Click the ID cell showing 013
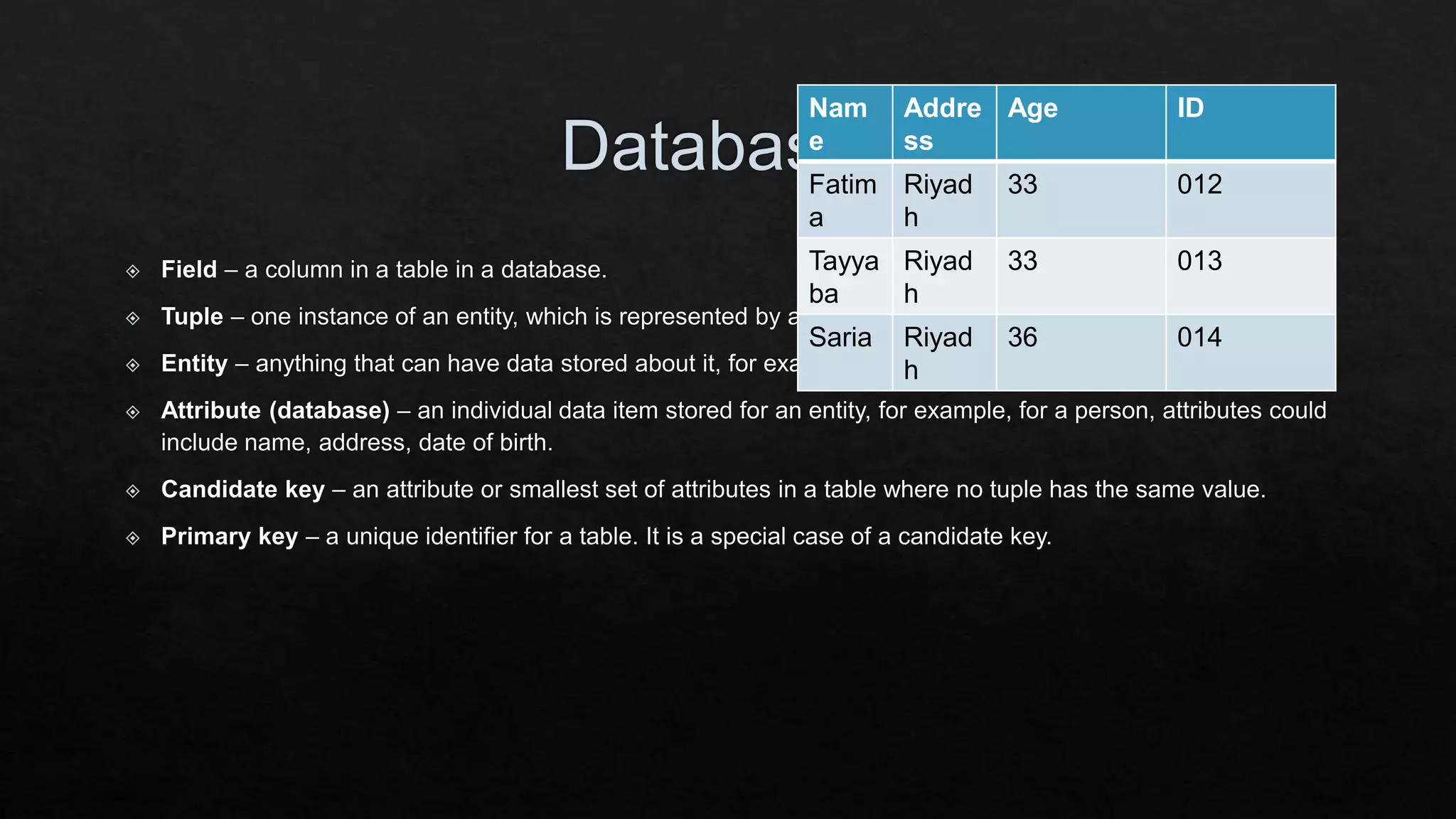The width and height of the screenshot is (1456, 819). (x=1251, y=277)
